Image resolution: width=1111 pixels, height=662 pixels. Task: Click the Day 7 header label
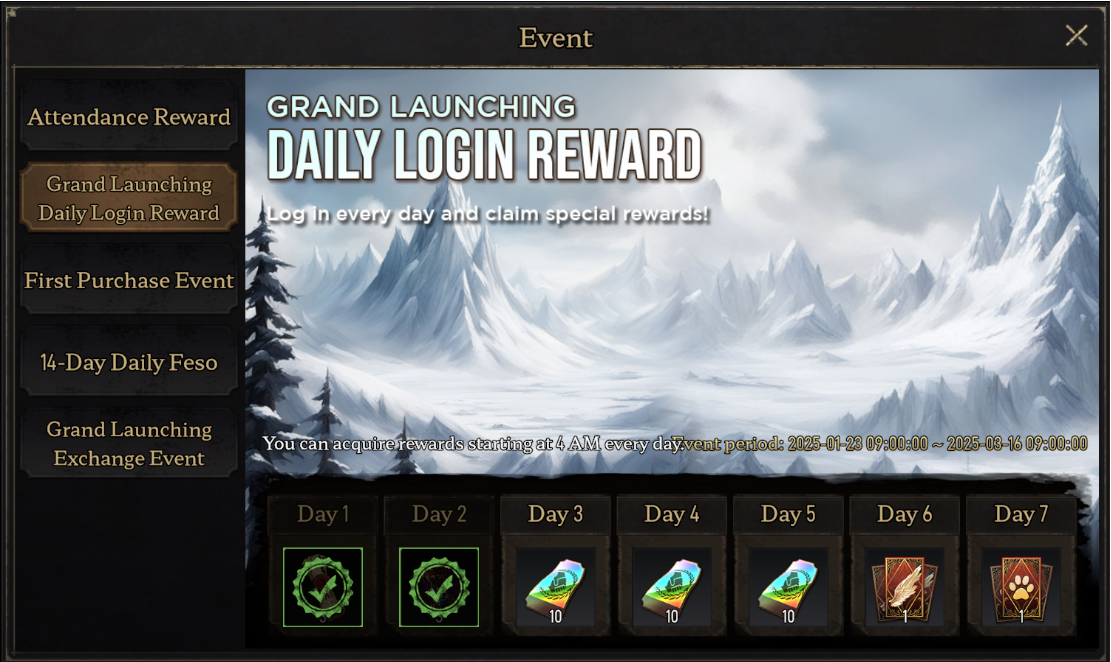coord(1021,514)
